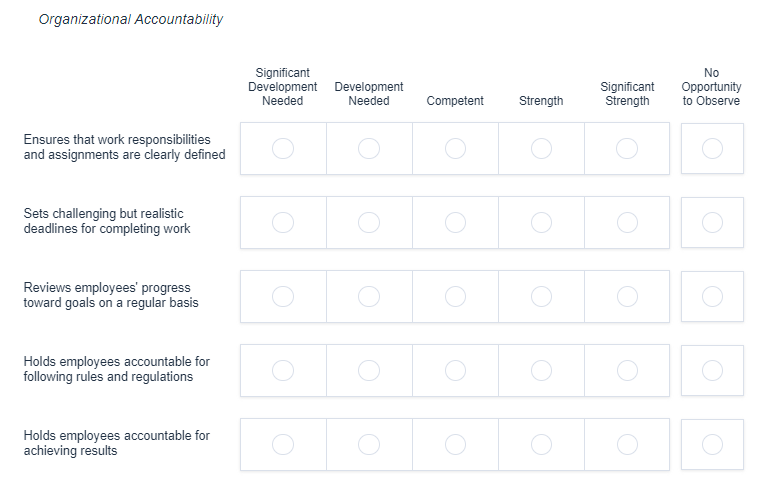Rate clearly defined assignments as Significant Development Needed

(x=283, y=148)
